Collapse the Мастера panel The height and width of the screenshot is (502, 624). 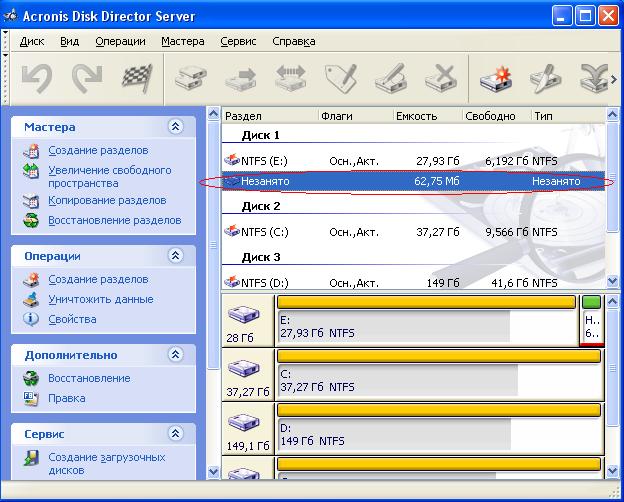click(176, 127)
